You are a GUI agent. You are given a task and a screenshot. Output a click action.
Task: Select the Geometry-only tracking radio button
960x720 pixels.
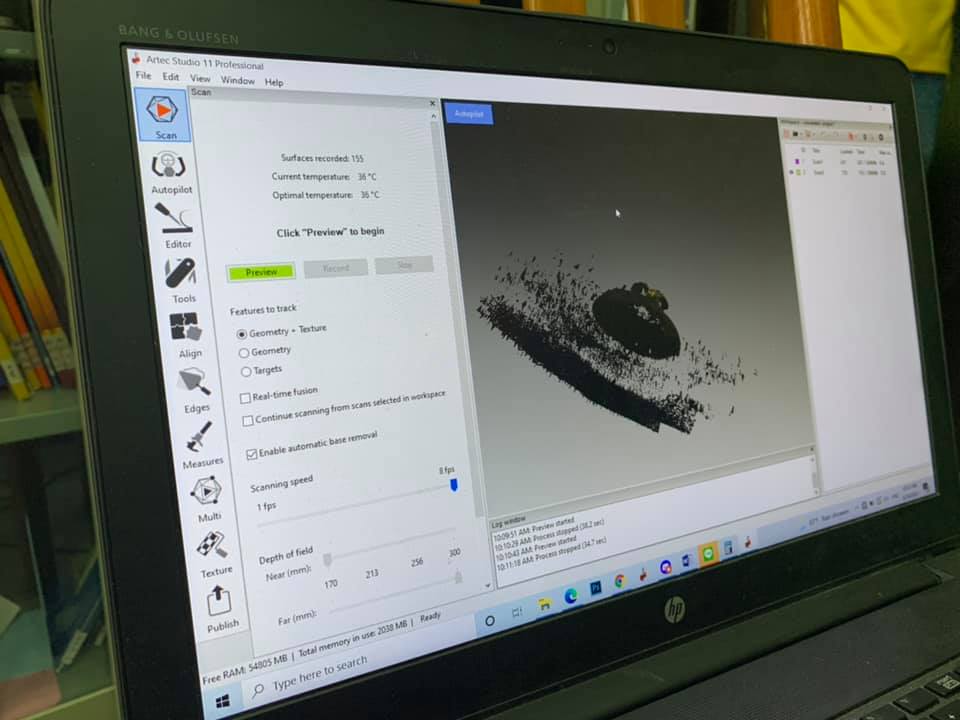click(244, 353)
